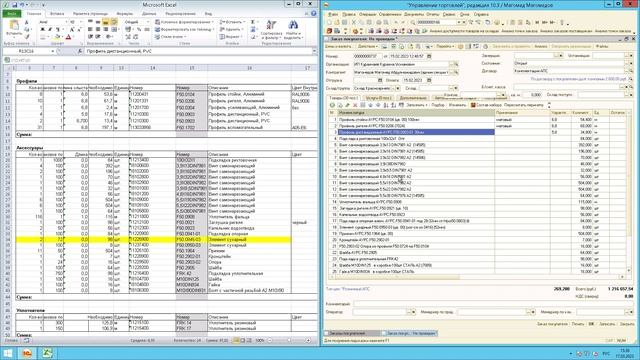Viewport: 640px width, 360px height.
Task: Click the percent style icon in Excel ribbon
Action: (139, 29)
